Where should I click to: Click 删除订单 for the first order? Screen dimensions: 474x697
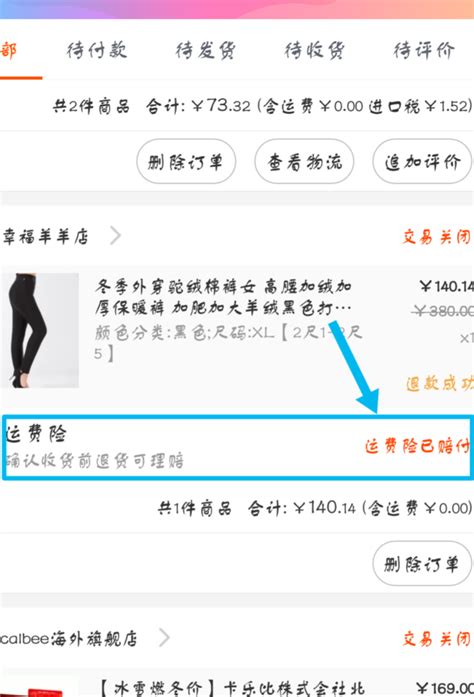[186, 161]
